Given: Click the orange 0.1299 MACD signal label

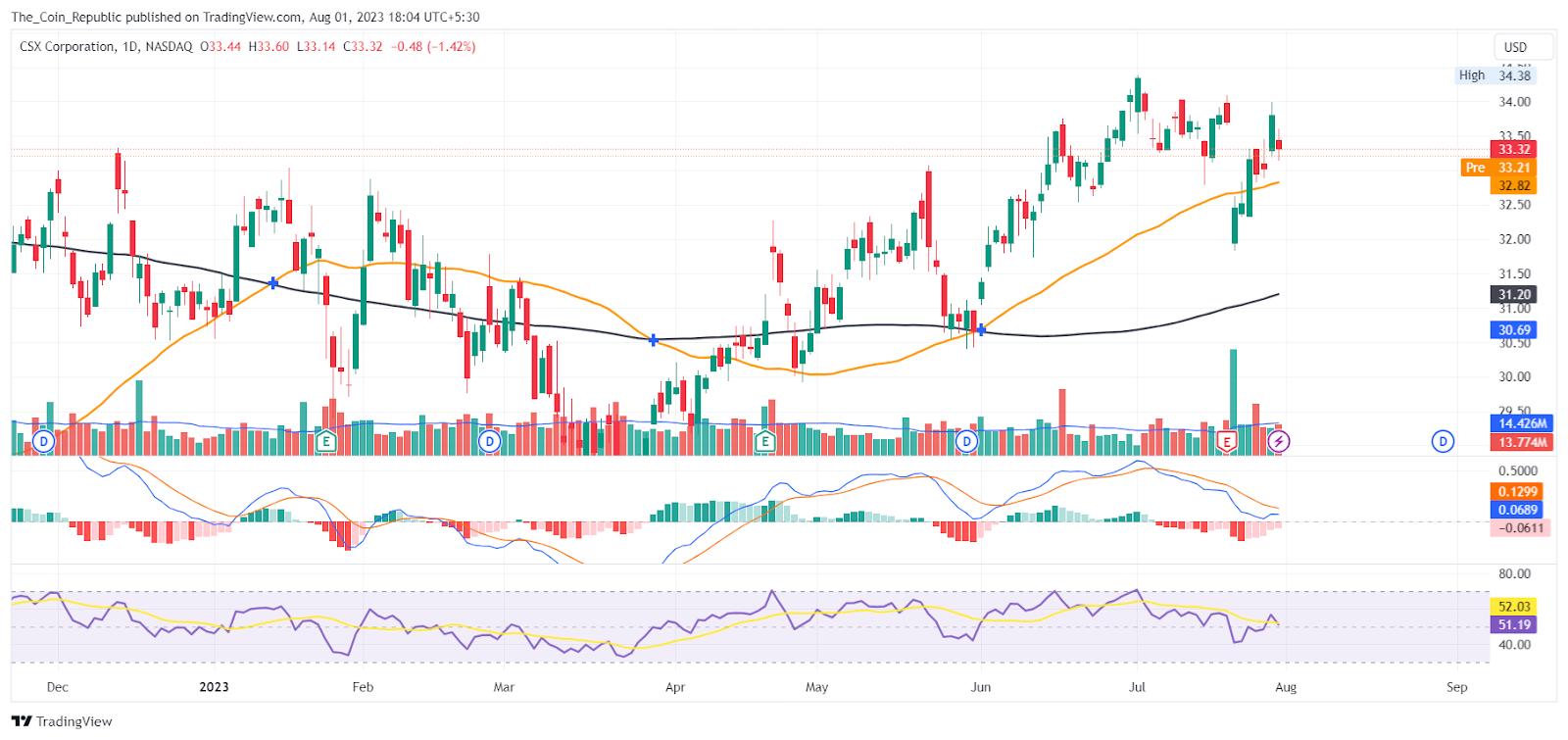Looking at the screenshot, I should (1517, 492).
